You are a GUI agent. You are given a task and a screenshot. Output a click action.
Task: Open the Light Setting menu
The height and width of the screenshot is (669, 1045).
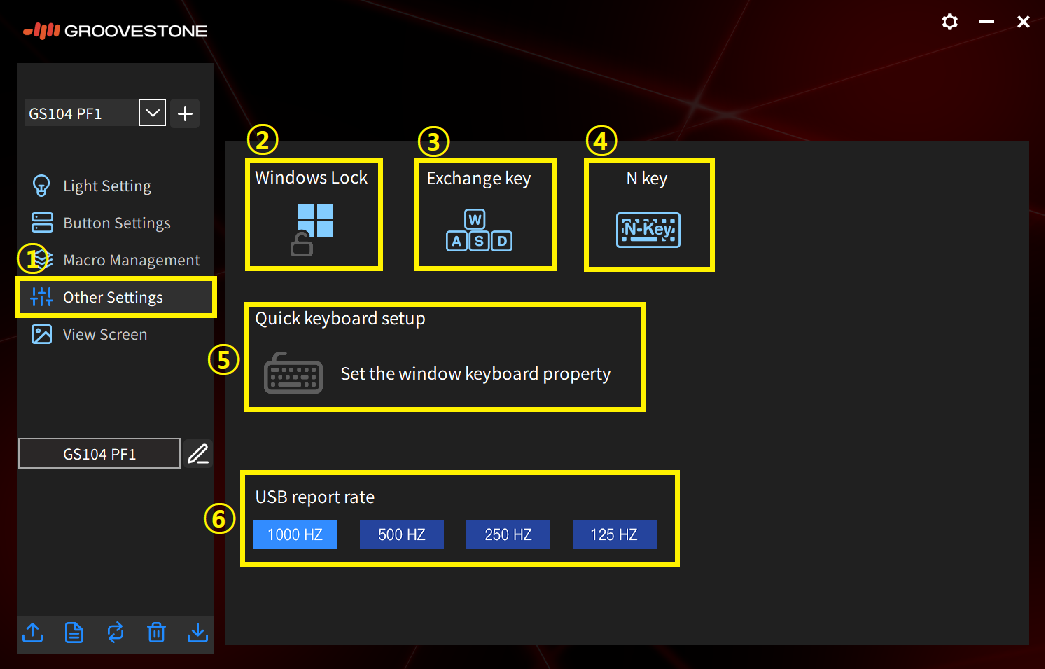point(106,186)
